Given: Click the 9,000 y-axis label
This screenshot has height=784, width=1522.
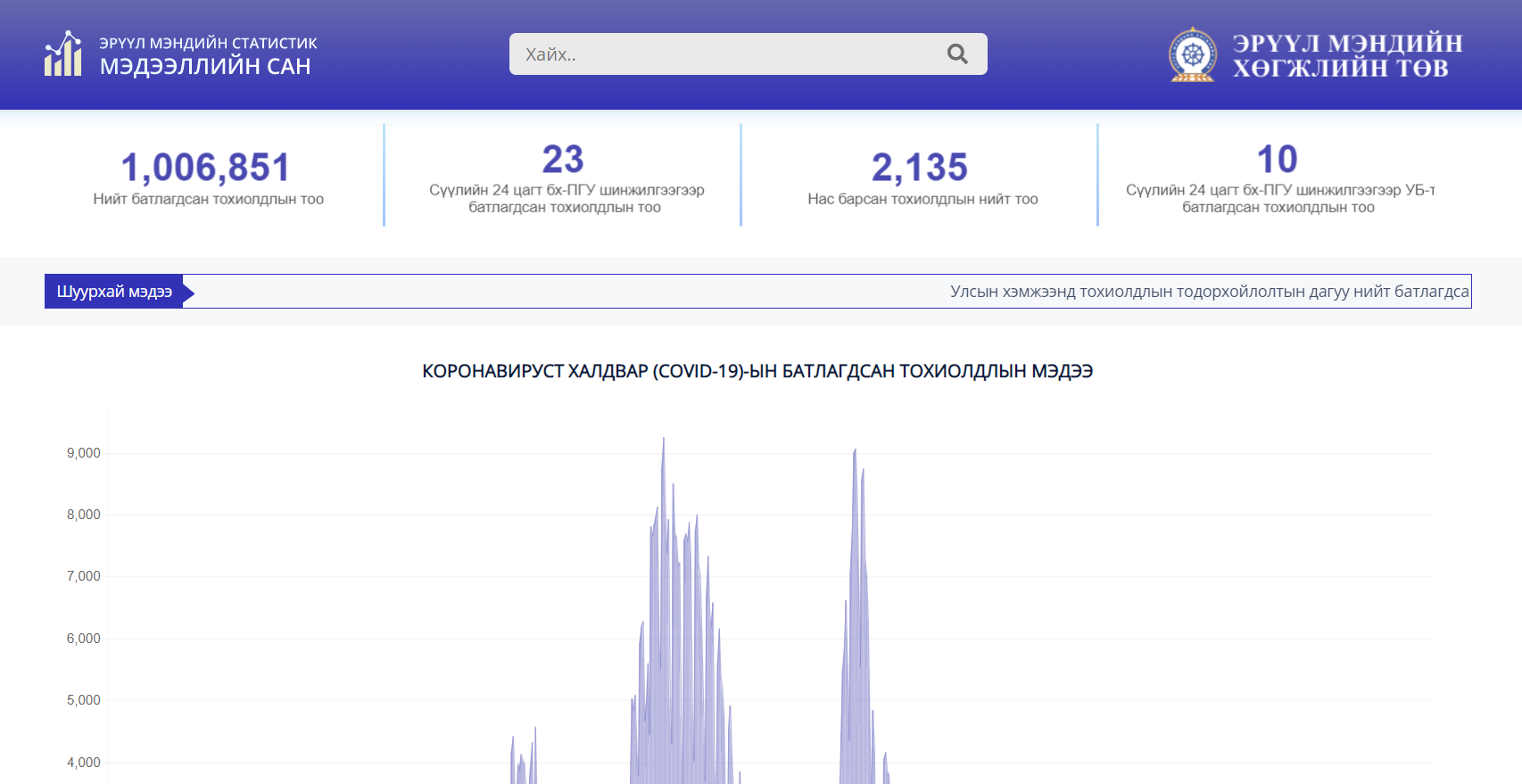Looking at the screenshot, I should tap(84, 453).
